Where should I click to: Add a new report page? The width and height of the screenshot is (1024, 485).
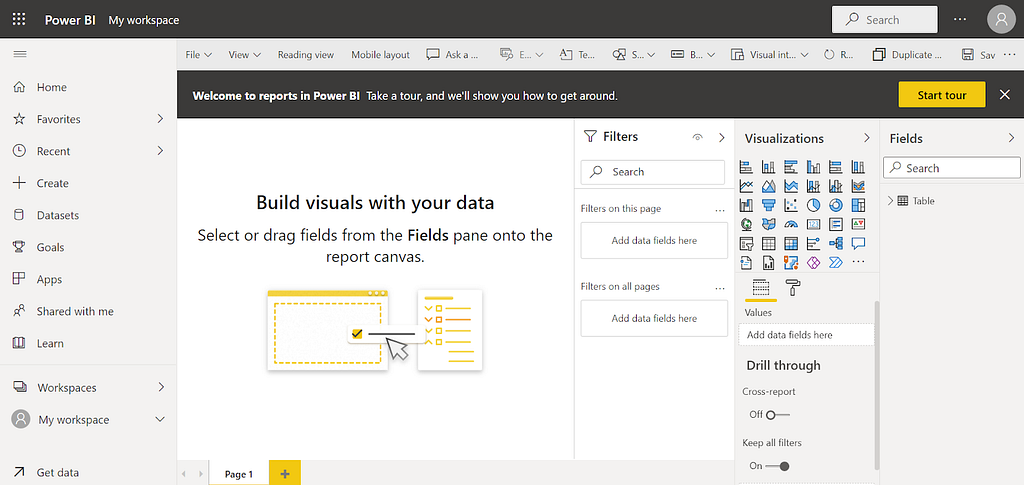tap(285, 474)
